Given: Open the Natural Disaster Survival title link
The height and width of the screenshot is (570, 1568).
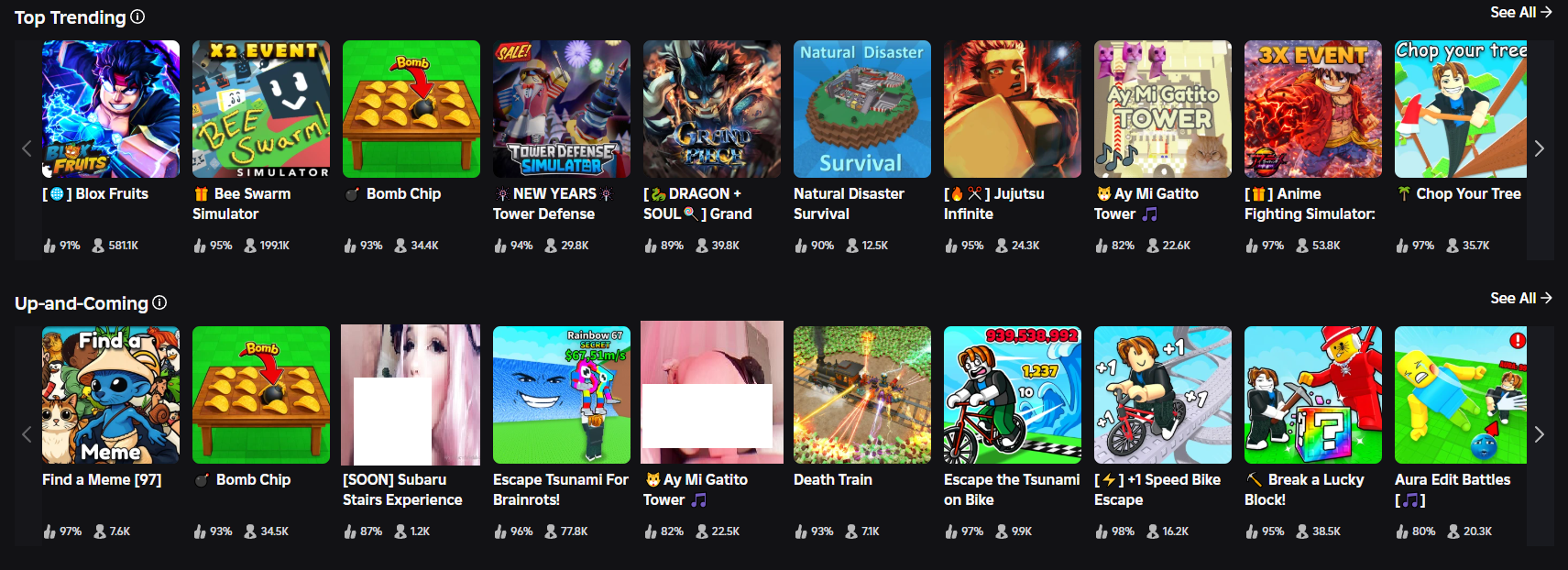Looking at the screenshot, I should tap(849, 203).
